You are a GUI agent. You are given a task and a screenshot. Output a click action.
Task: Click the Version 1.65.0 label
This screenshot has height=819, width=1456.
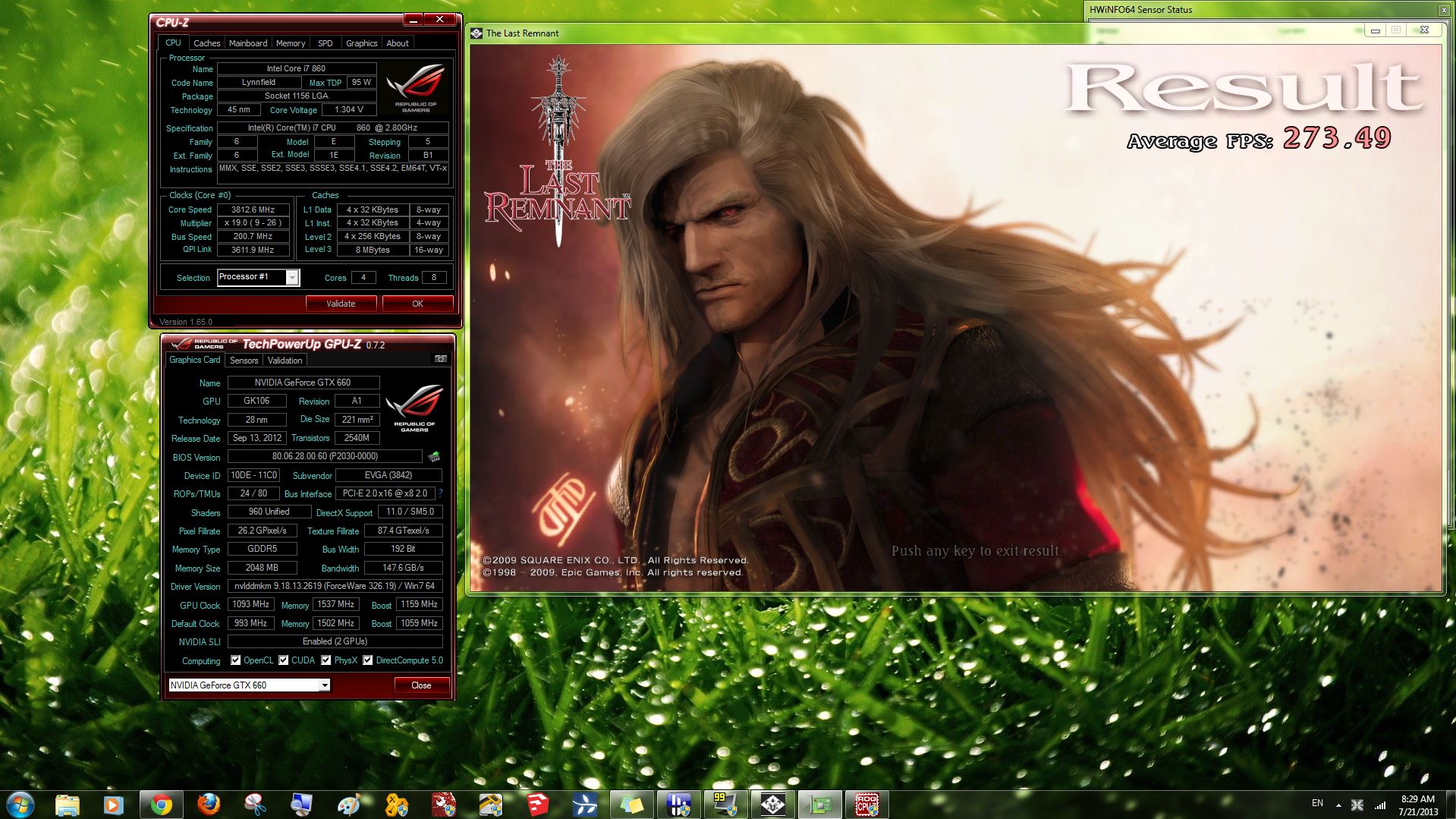(x=186, y=322)
